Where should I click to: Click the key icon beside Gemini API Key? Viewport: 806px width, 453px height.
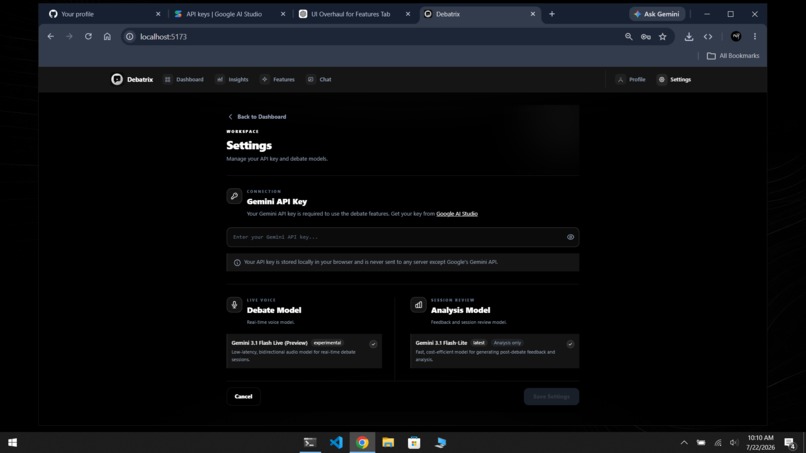coord(234,196)
